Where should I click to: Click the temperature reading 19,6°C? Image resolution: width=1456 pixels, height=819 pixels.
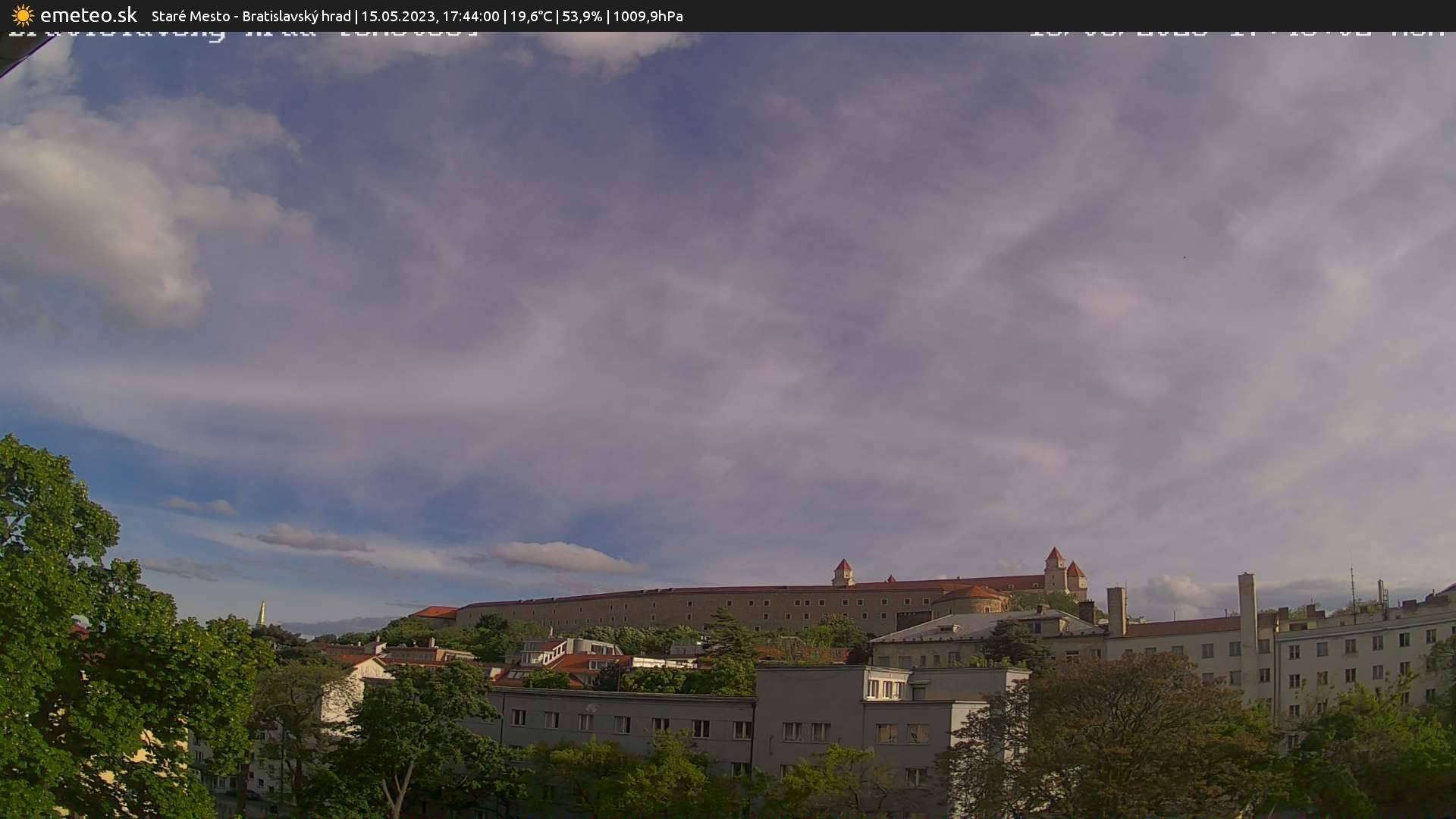click(x=532, y=16)
